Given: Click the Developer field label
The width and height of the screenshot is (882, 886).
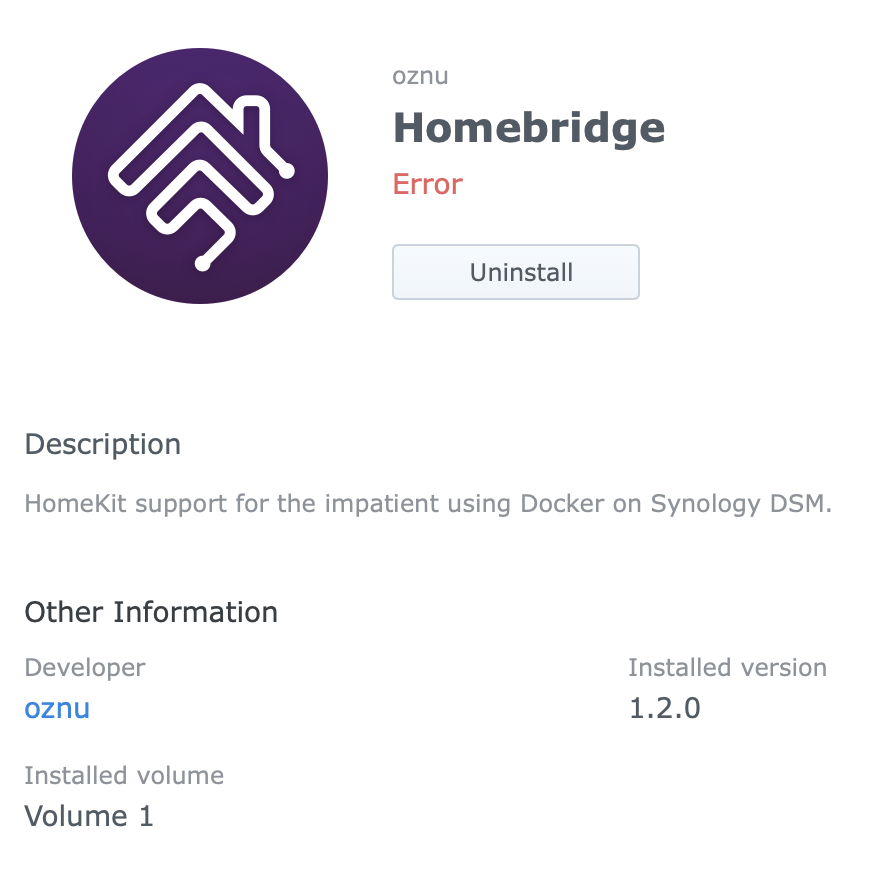Looking at the screenshot, I should 84,667.
